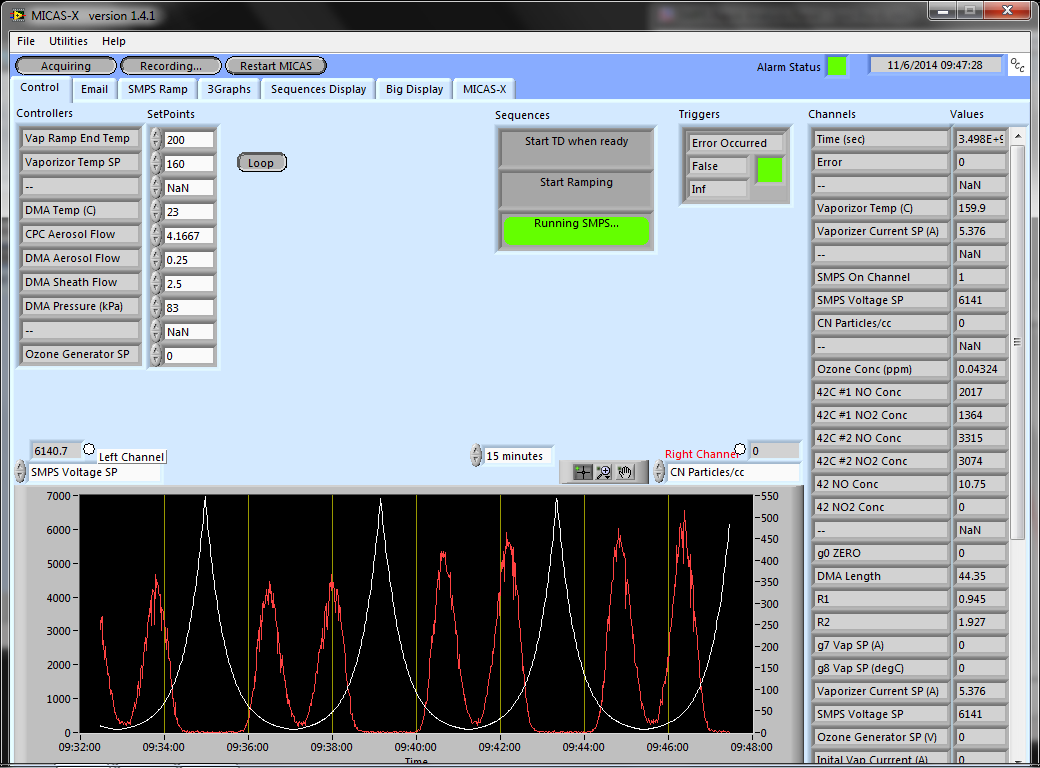Run the Start TD when ready sequence
Viewport: 1040px width, 768px height.
(x=576, y=148)
